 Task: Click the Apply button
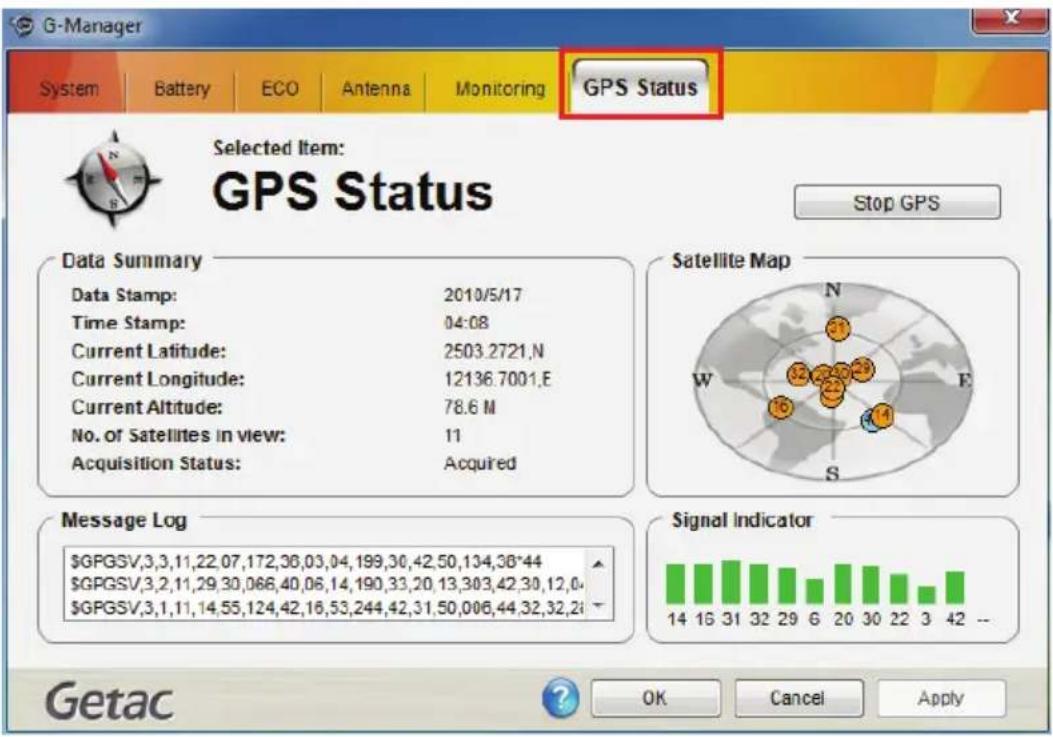941,698
